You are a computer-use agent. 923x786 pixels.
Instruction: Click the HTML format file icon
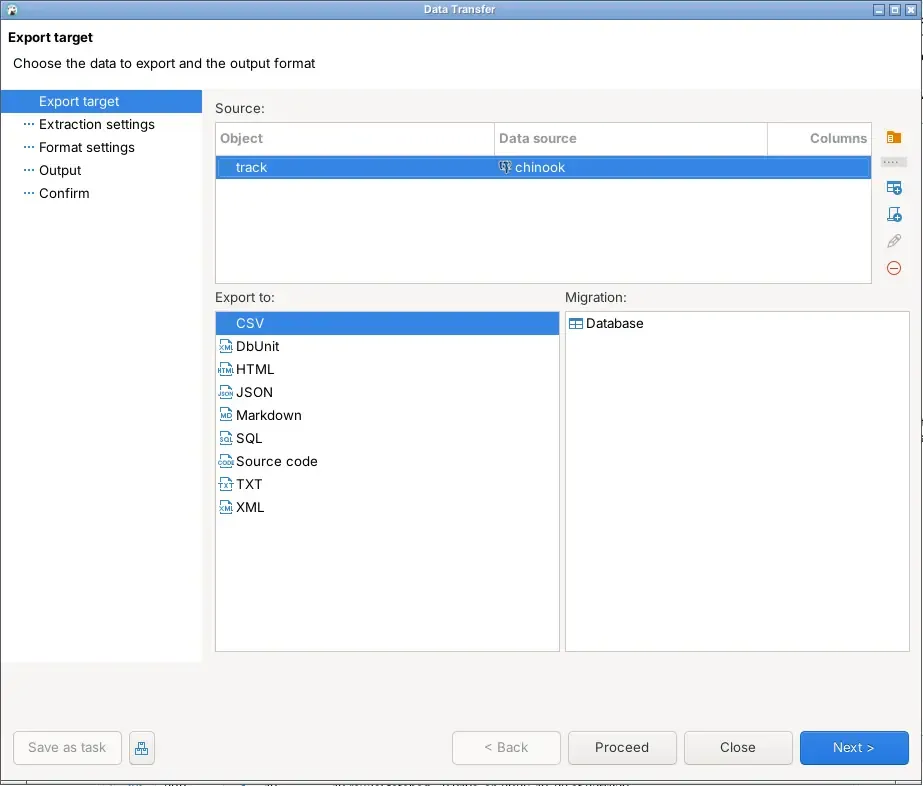[225, 369]
